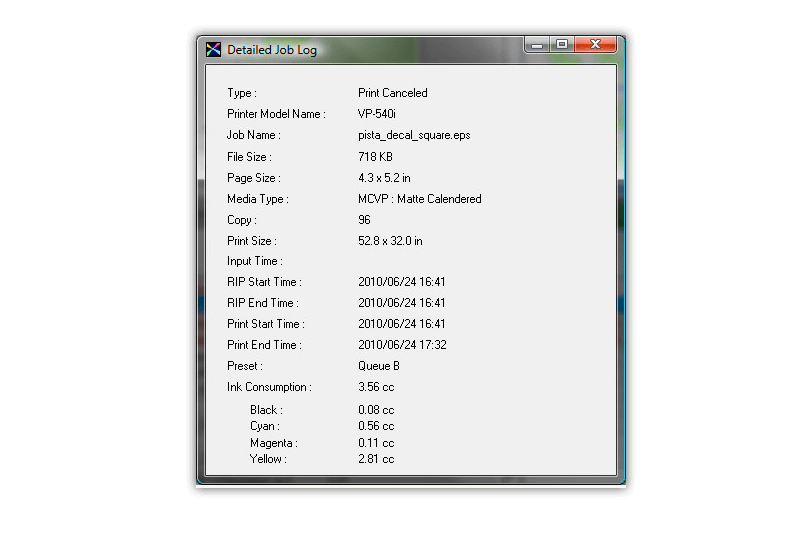Image resolution: width=800 pixels, height=533 pixels.
Task: Click the 4.3 x 5.2 in page size
Action: coord(384,178)
